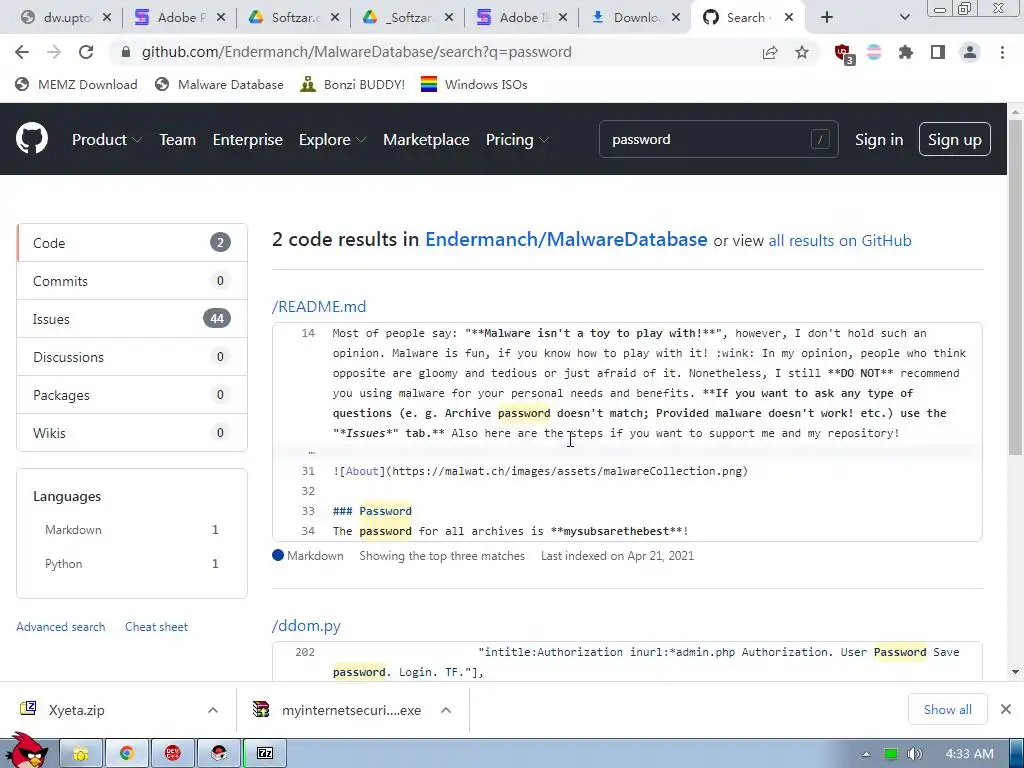Click the browser address bar URL
The height and width of the screenshot is (768, 1024).
(x=357, y=52)
